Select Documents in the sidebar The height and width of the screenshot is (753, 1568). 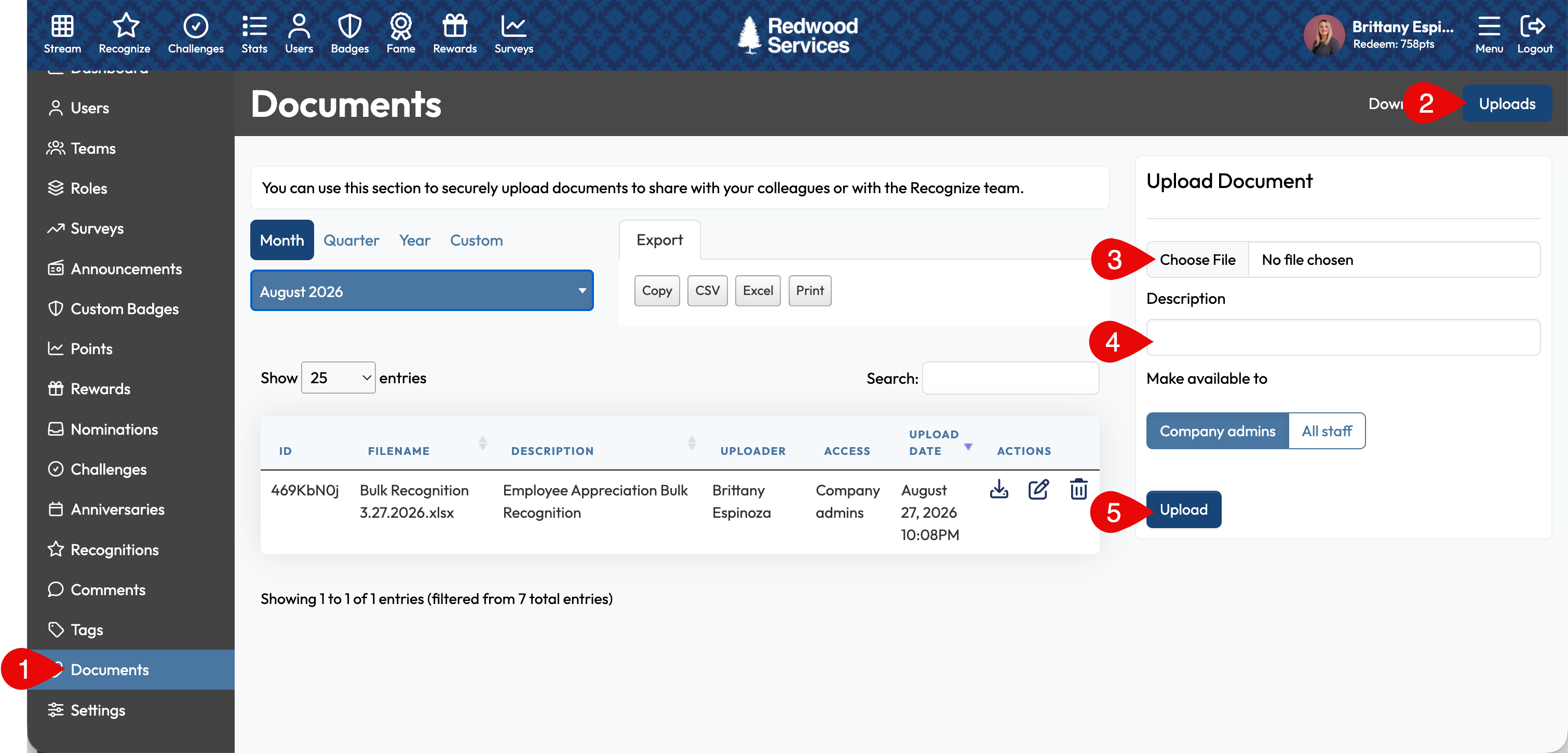(x=131, y=669)
